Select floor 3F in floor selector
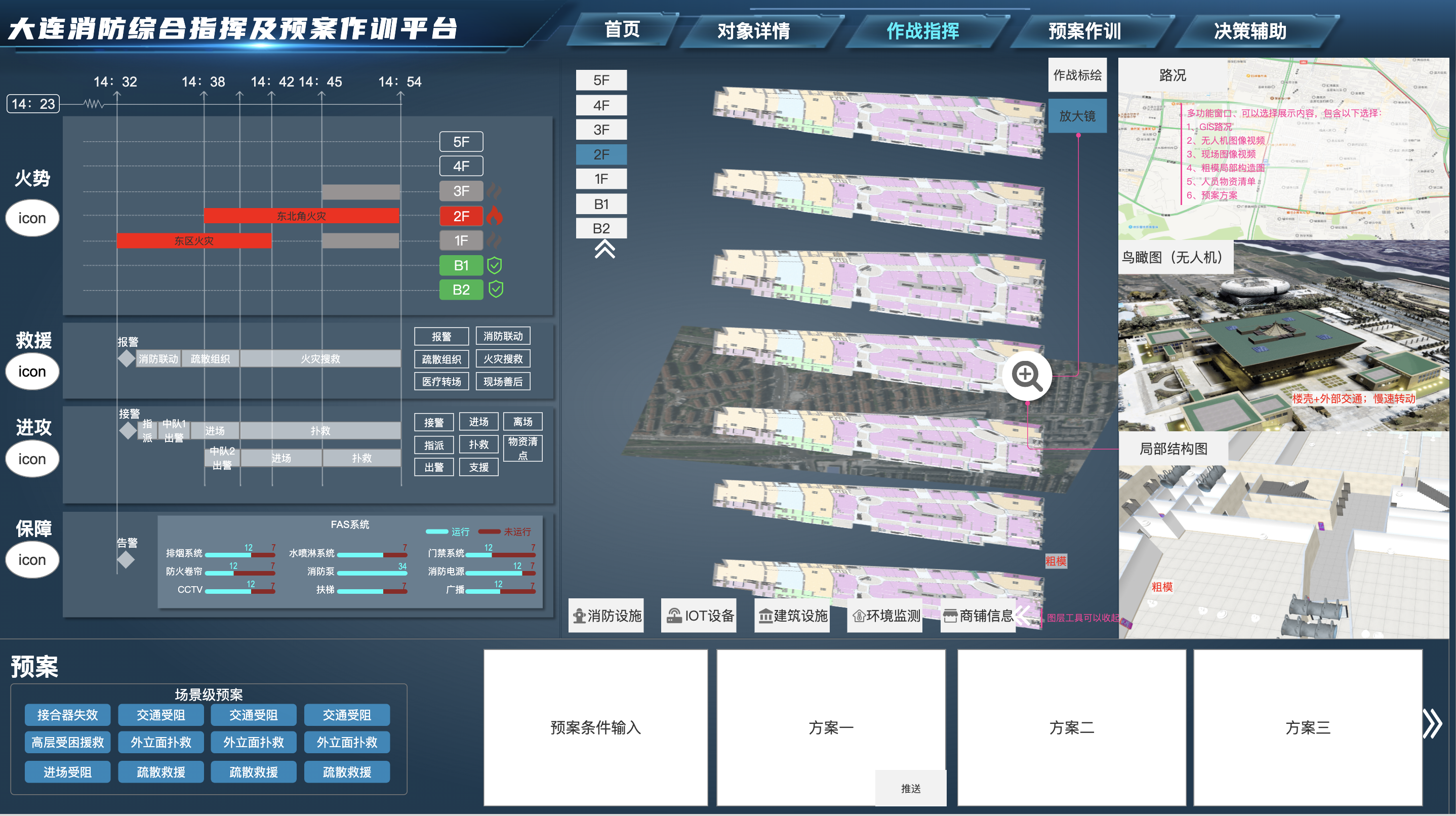 pos(601,130)
